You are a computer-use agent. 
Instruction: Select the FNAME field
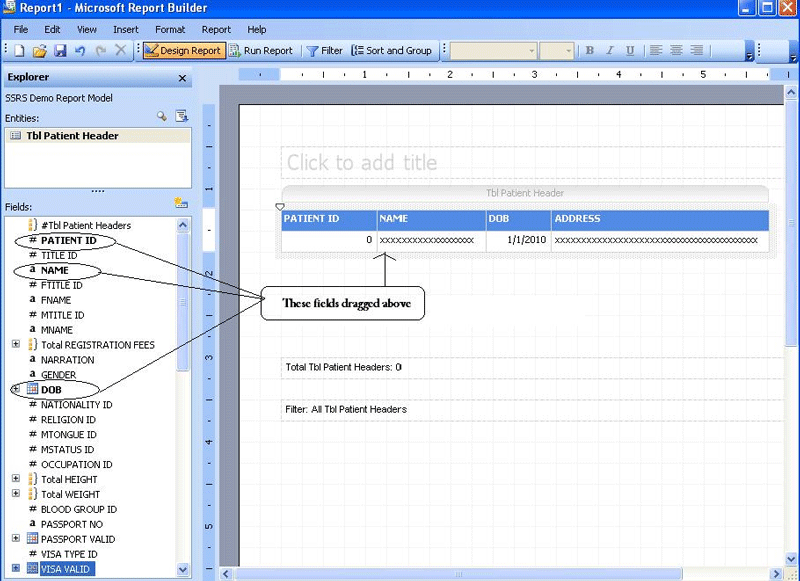56,300
